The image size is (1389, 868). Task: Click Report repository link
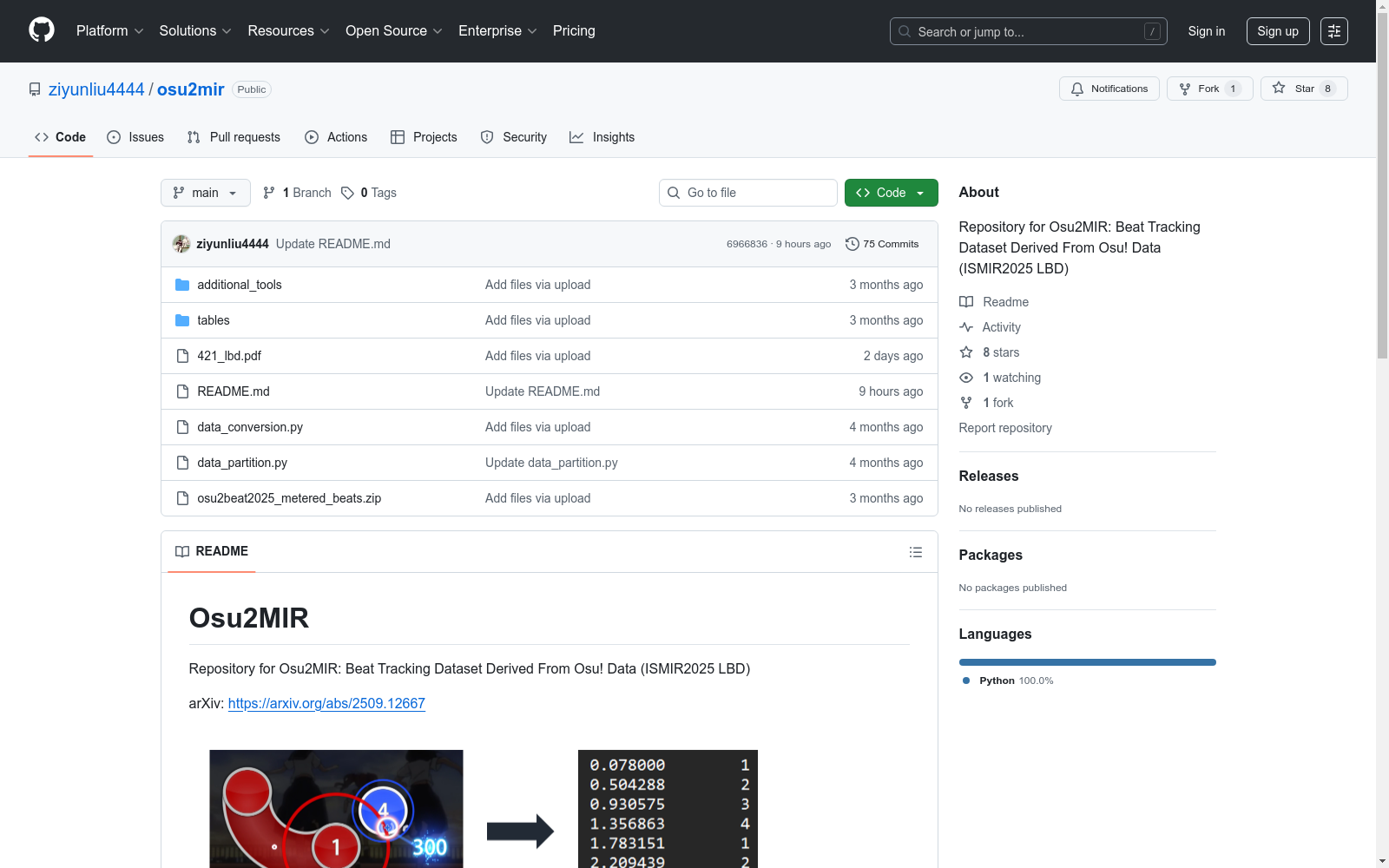point(1005,428)
